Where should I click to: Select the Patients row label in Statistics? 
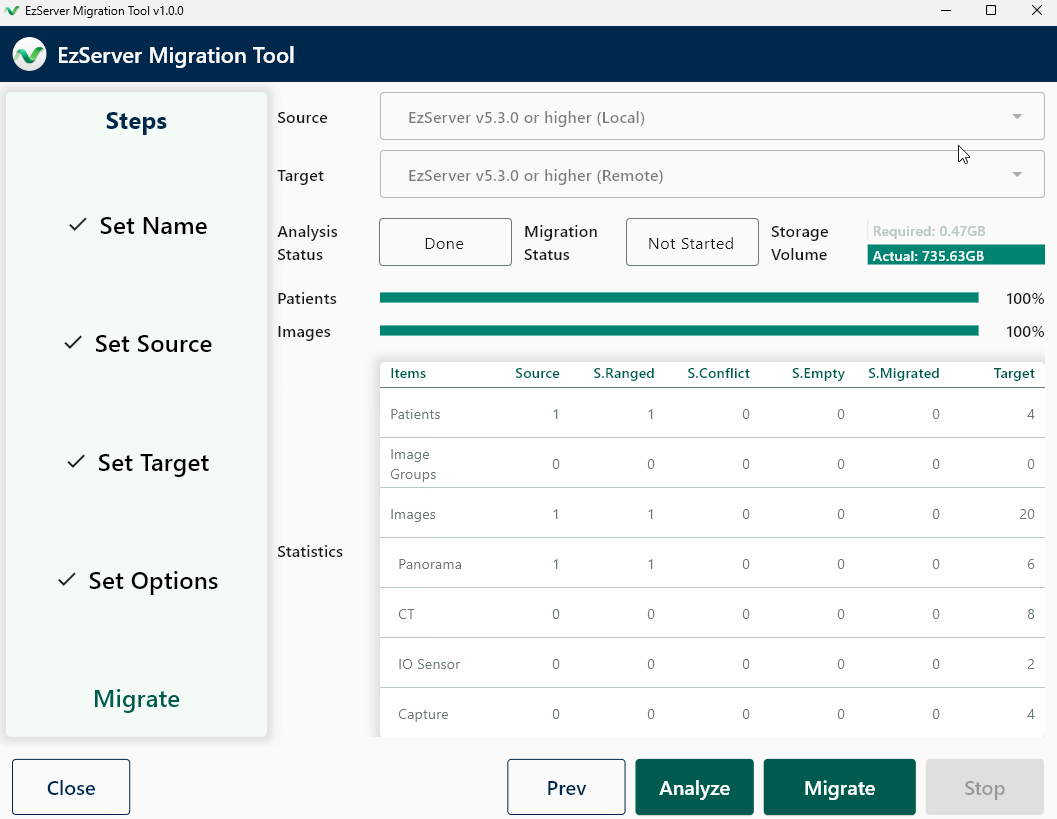(415, 414)
